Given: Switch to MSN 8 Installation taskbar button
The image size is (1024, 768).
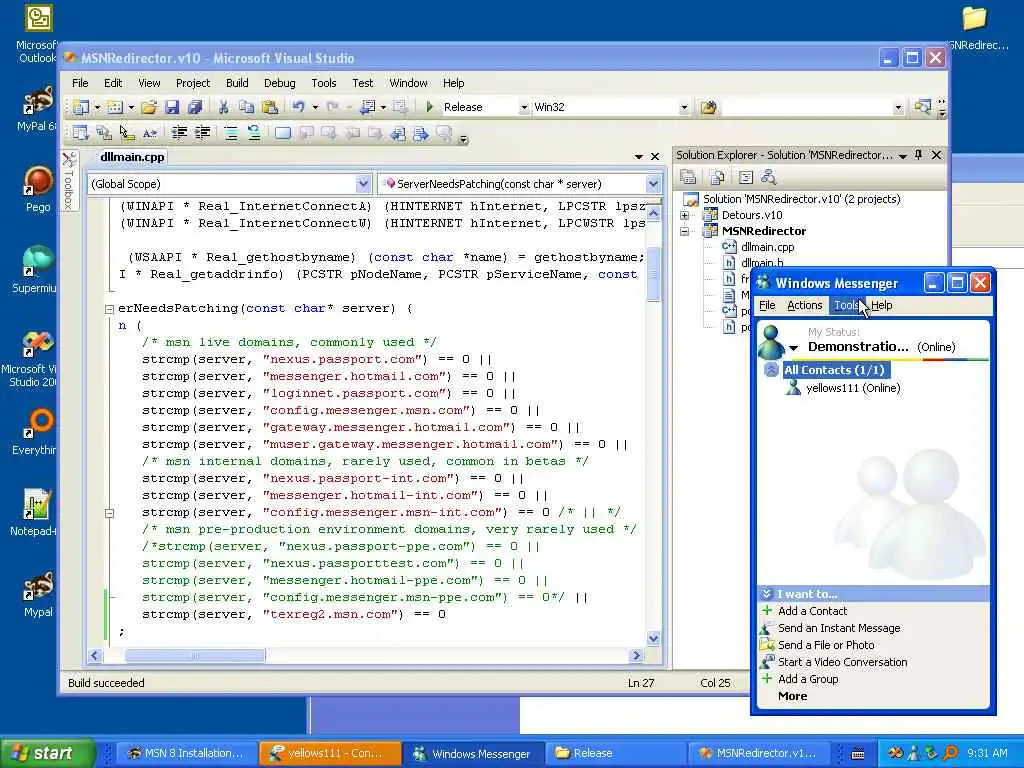Looking at the screenshot, I should pos(185,754).
